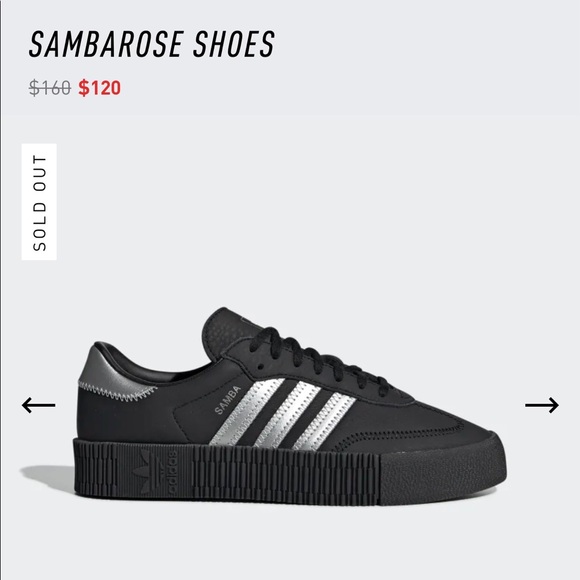Click the black Sambarose shoe product image

tap(263, 407)
